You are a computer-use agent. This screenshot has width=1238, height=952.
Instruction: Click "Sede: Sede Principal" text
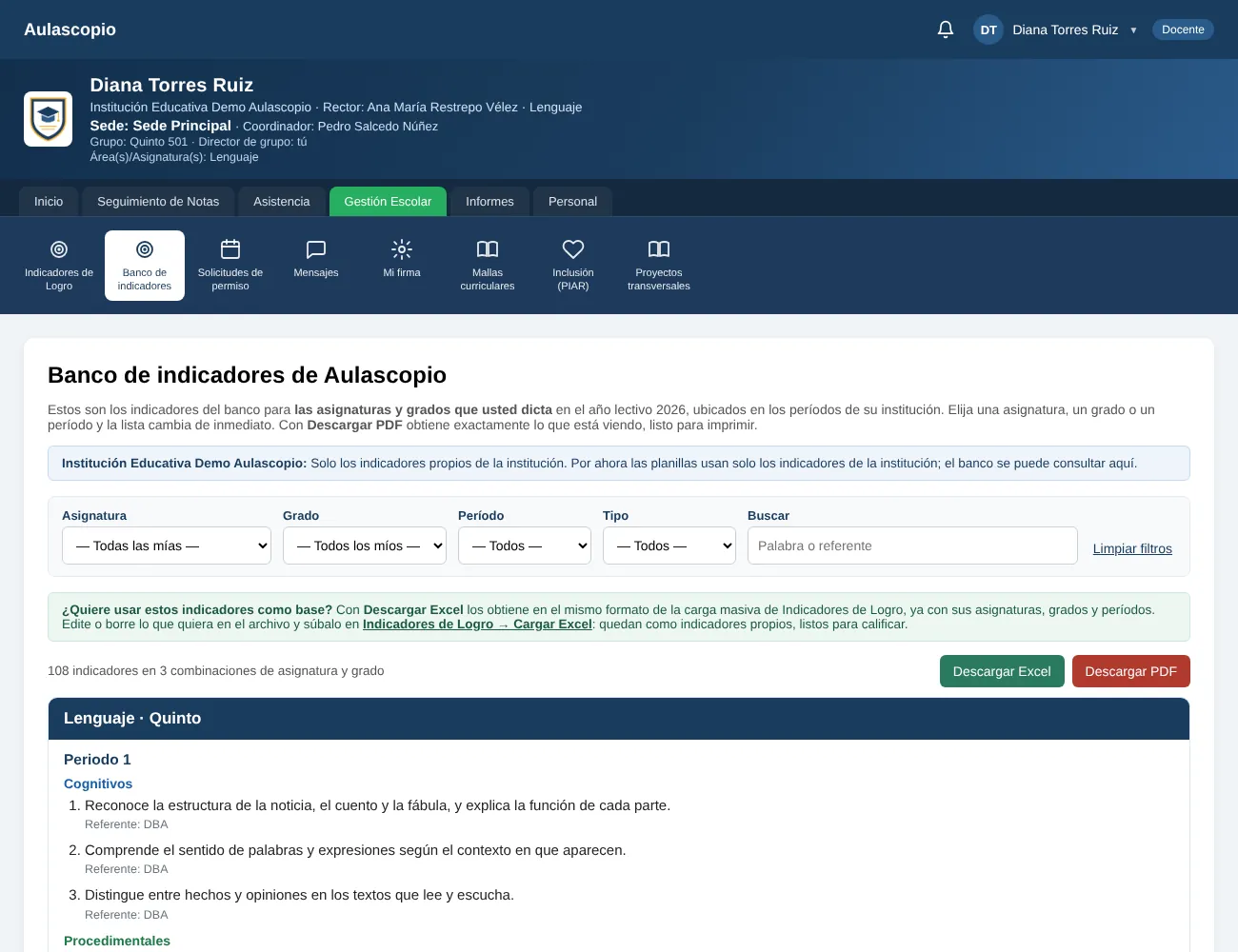coord(161,126)
